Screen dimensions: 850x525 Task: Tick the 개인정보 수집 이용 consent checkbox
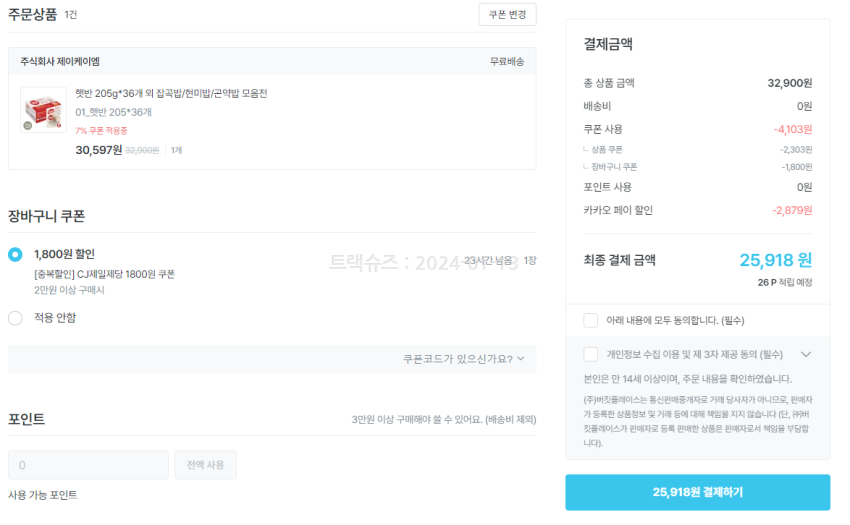(x=591, y=354)
